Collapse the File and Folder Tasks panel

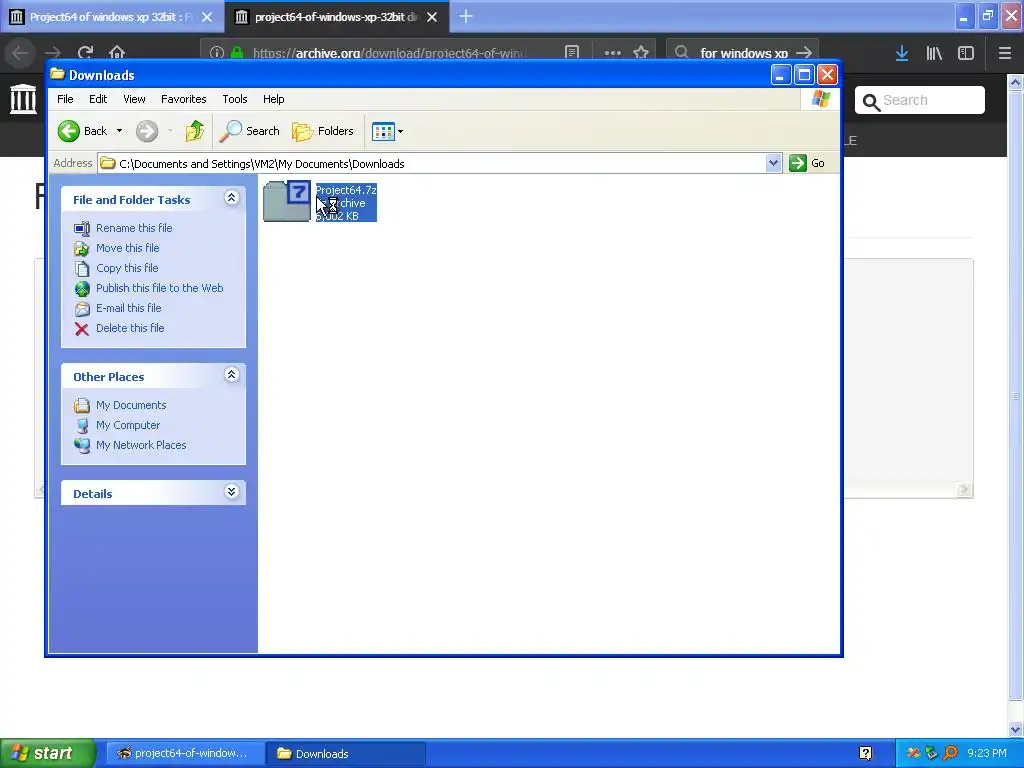click(x=232, y=198)
